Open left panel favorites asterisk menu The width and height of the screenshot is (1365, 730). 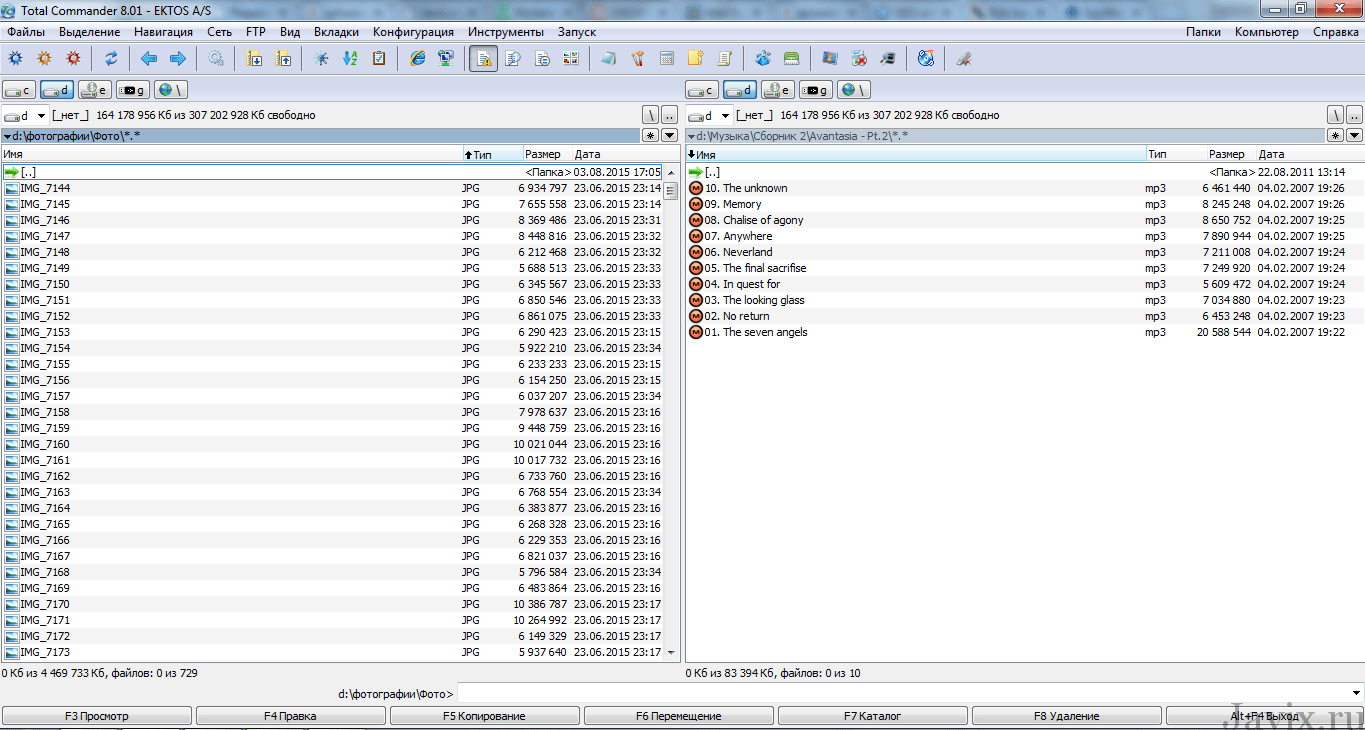point(651,135)
